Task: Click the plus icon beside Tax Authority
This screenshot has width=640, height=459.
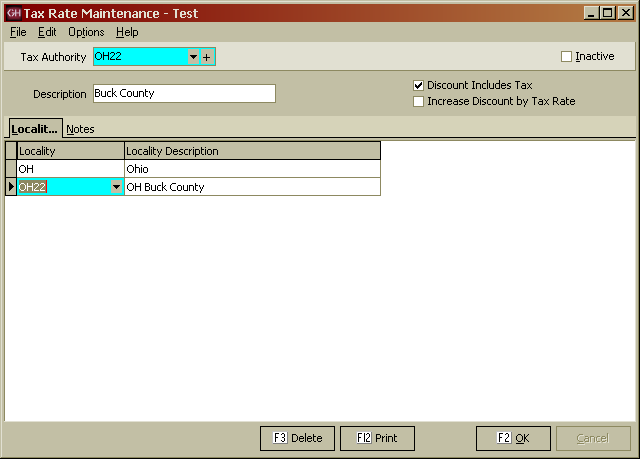Action: (x=207, y=57)
